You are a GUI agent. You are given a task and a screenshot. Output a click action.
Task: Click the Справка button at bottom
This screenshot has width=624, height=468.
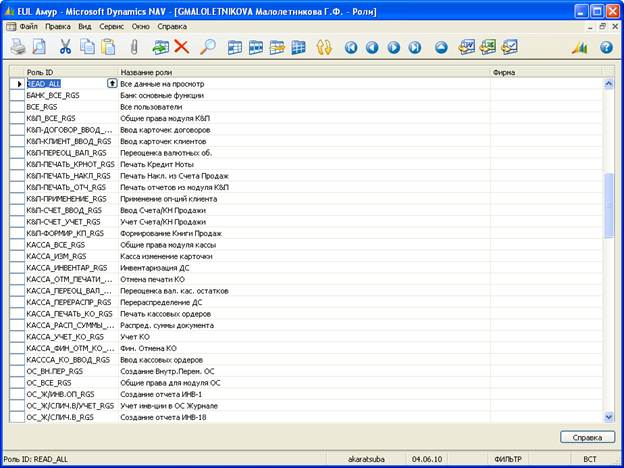pos(587,437)
